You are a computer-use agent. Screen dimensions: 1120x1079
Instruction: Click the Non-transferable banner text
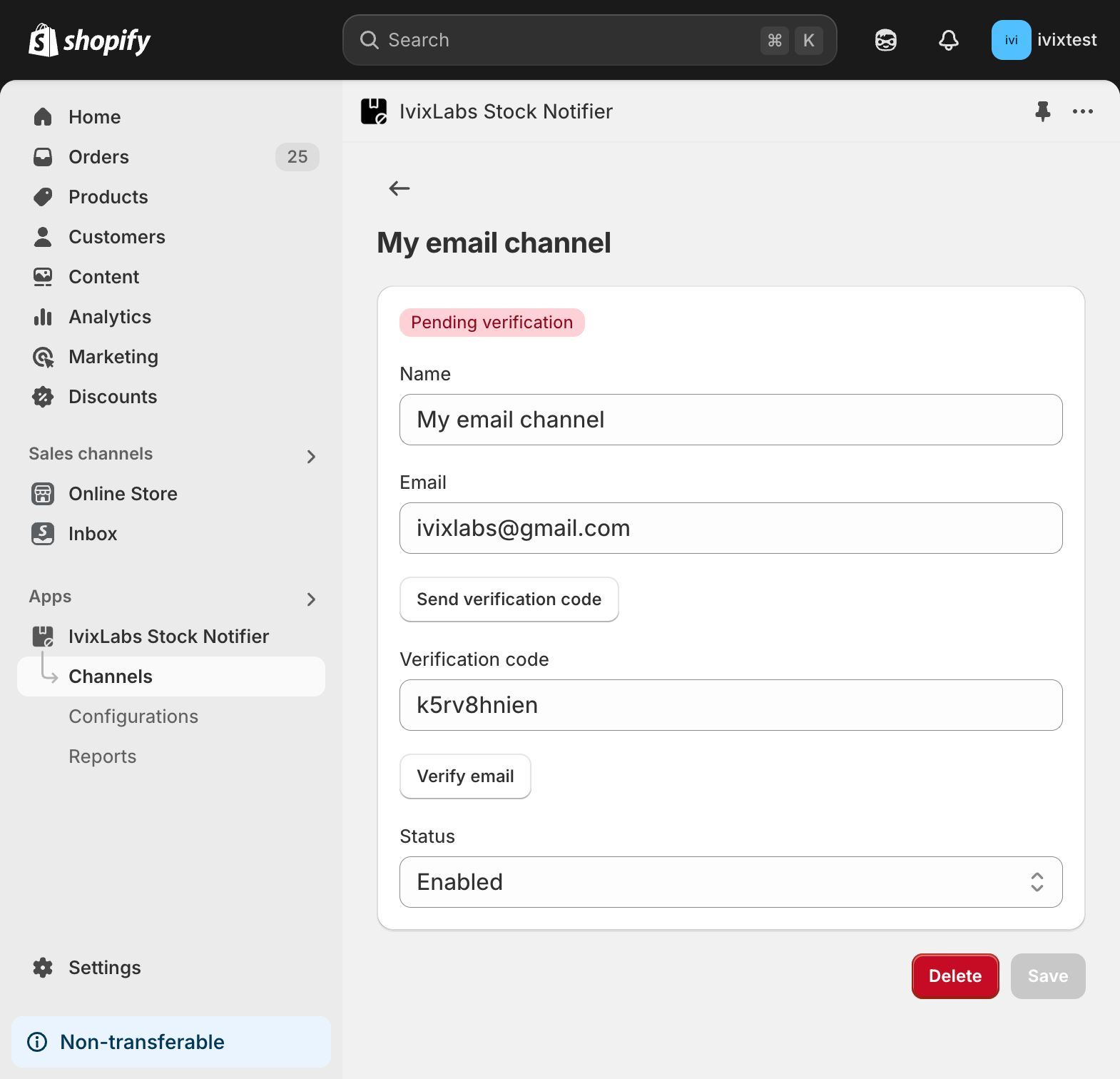143,1042
